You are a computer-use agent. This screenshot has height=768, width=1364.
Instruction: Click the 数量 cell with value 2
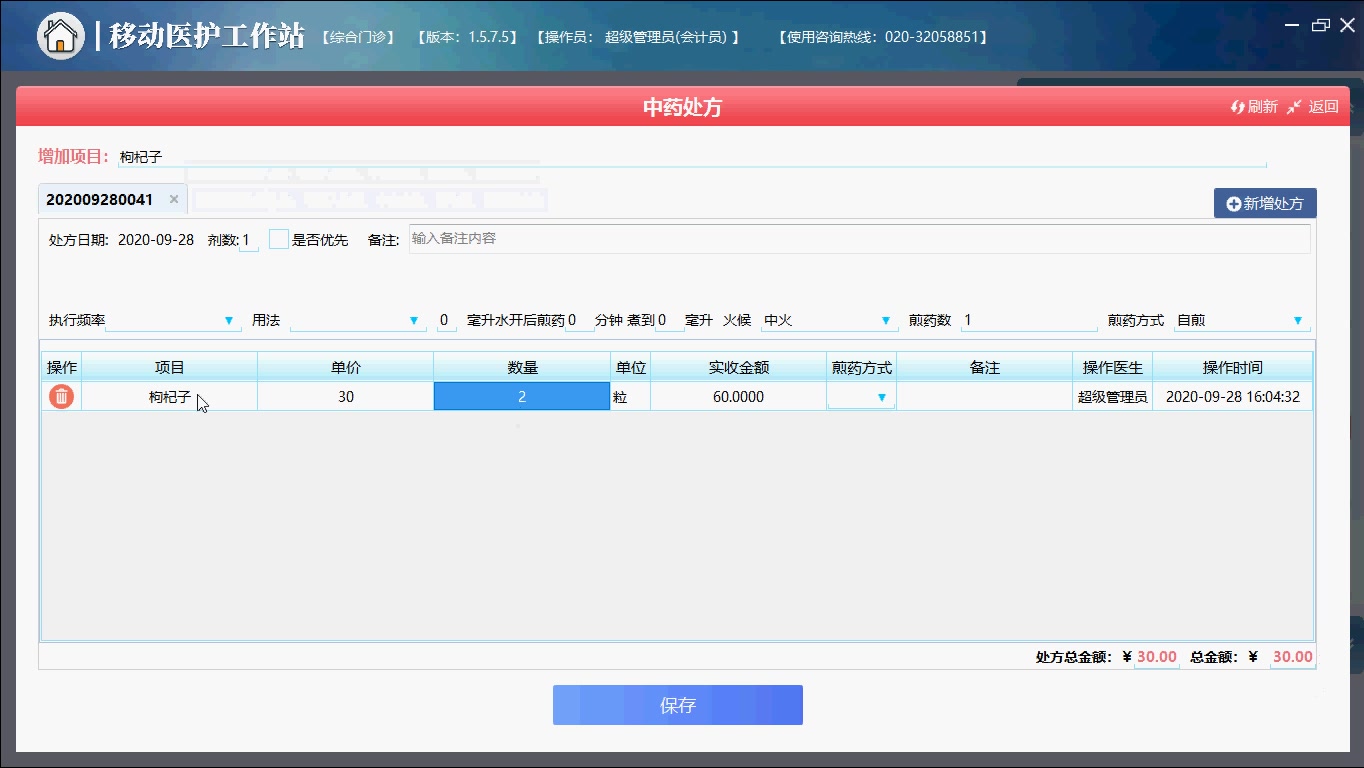click(x=522, y=397)
